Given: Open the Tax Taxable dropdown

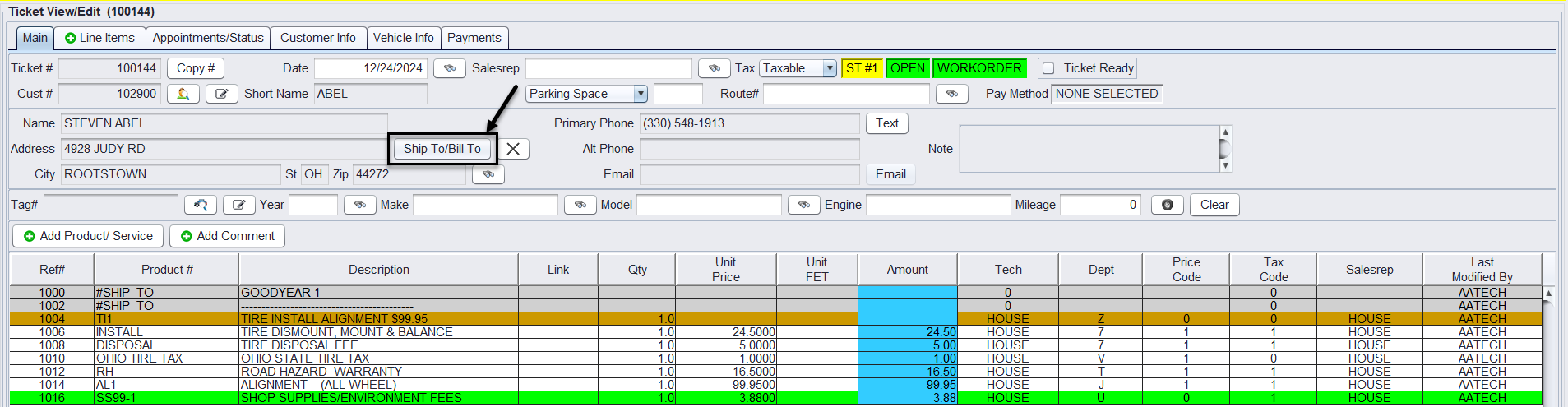Looking at the screenshot, I should pos(830,68).
